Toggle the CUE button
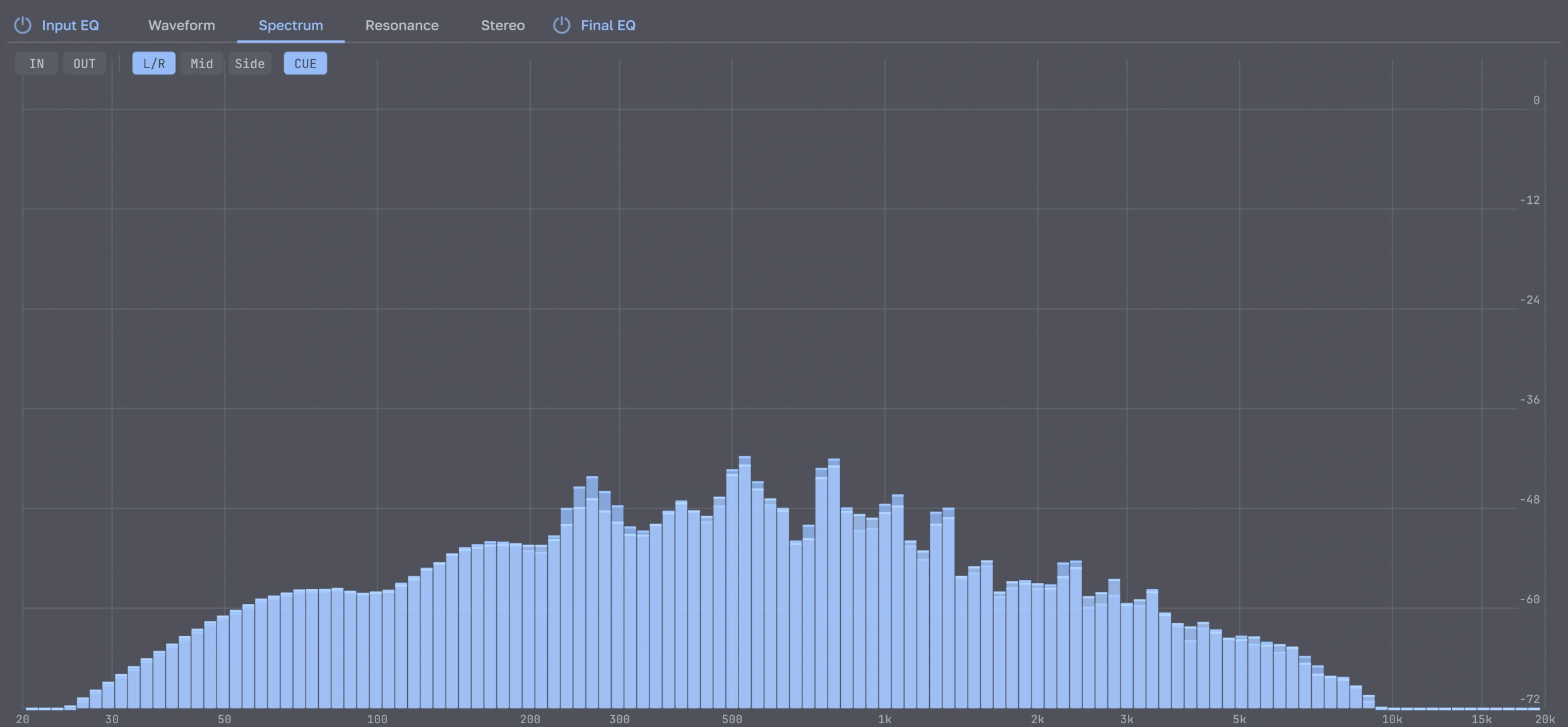The height and width of the screenshot is (727, 1568). [x=306, y=63]
